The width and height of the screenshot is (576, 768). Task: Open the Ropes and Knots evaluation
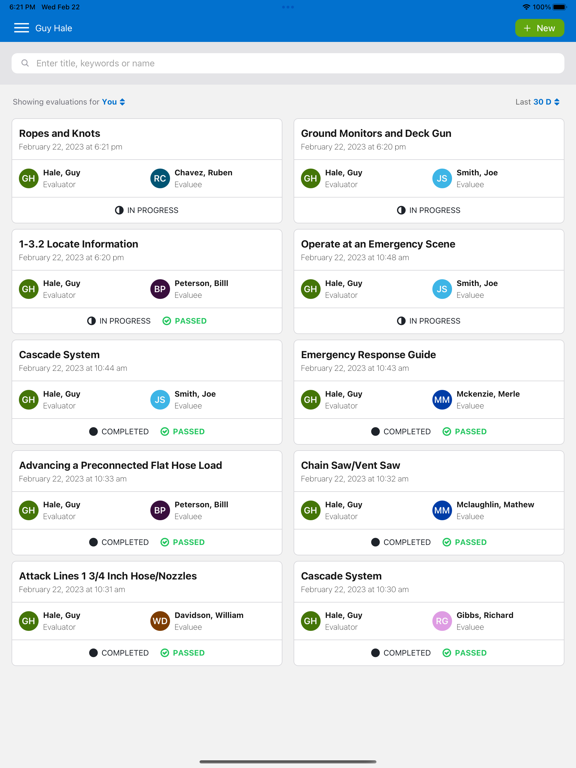(x=147, y=171)
